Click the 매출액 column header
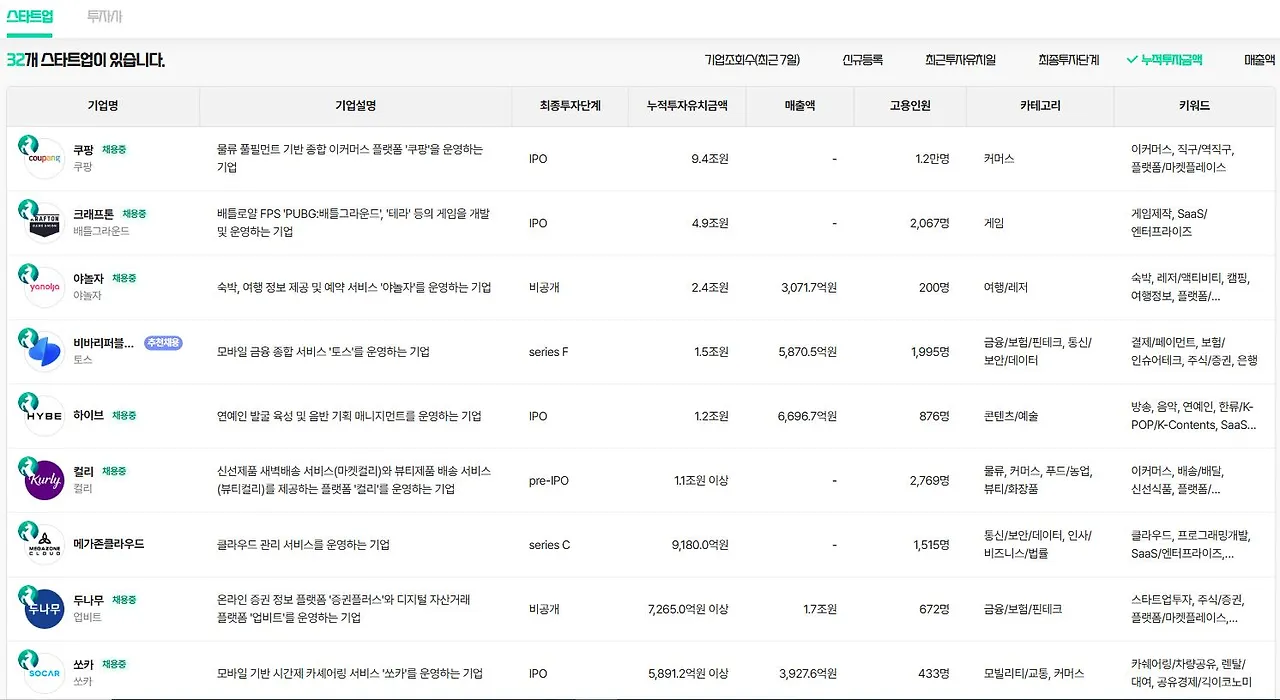Screen dimensions: 1280x700 (800, 106)
